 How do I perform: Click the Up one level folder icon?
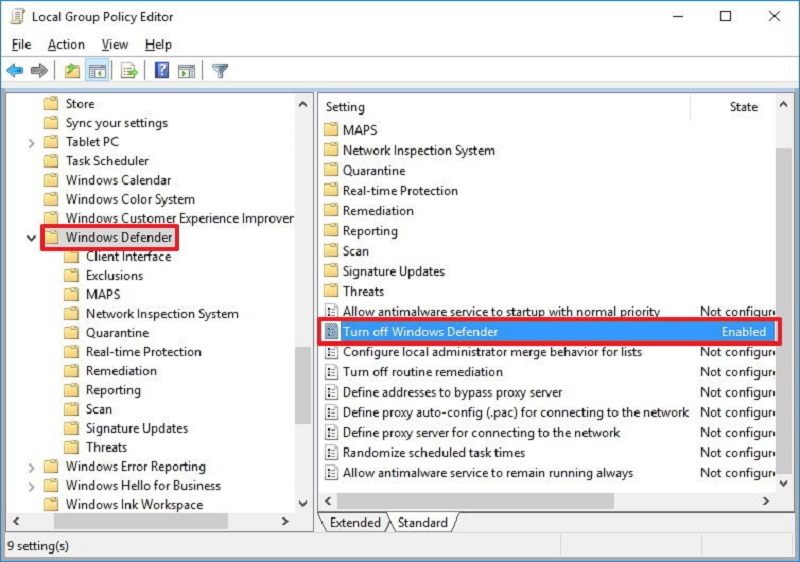[x=72, y=70]
